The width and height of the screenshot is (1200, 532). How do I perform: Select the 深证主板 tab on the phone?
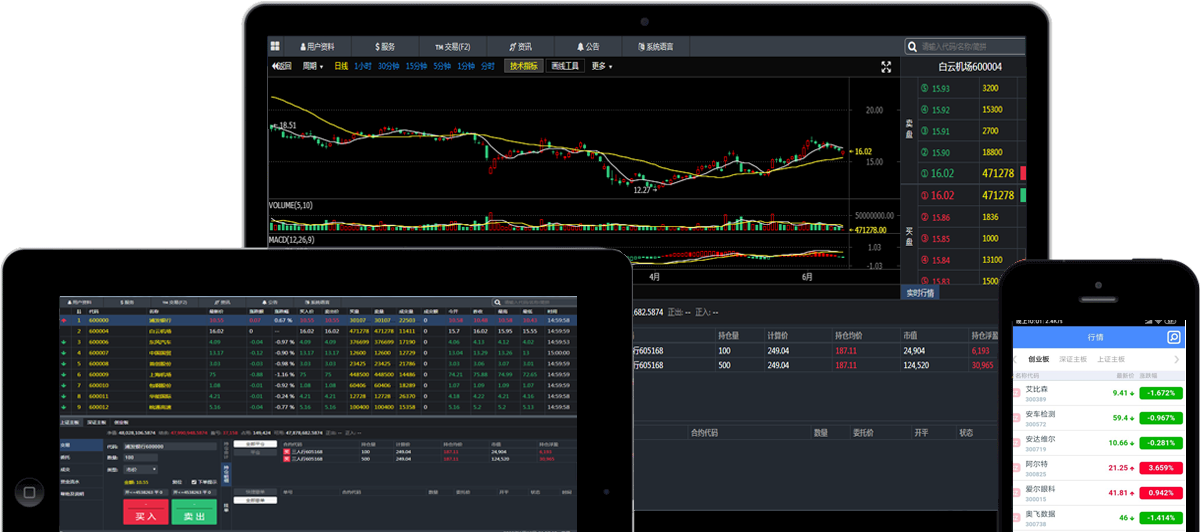point(1073,359)
